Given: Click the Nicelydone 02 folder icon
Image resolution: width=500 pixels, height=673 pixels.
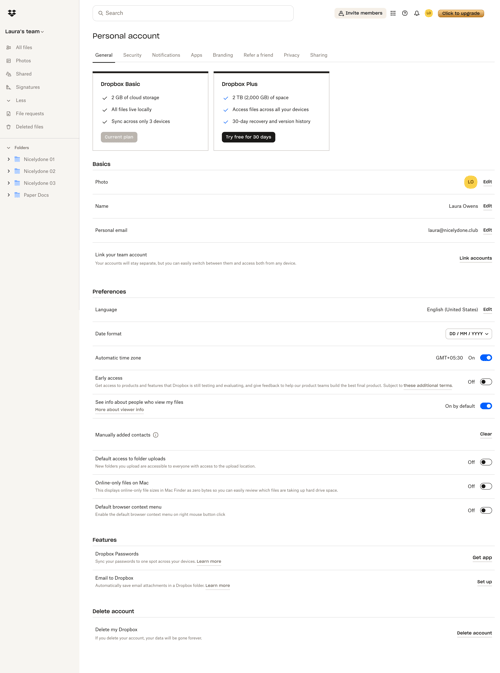Looking at the screenshot, I should pyautogui.click(x=18, y=171).
